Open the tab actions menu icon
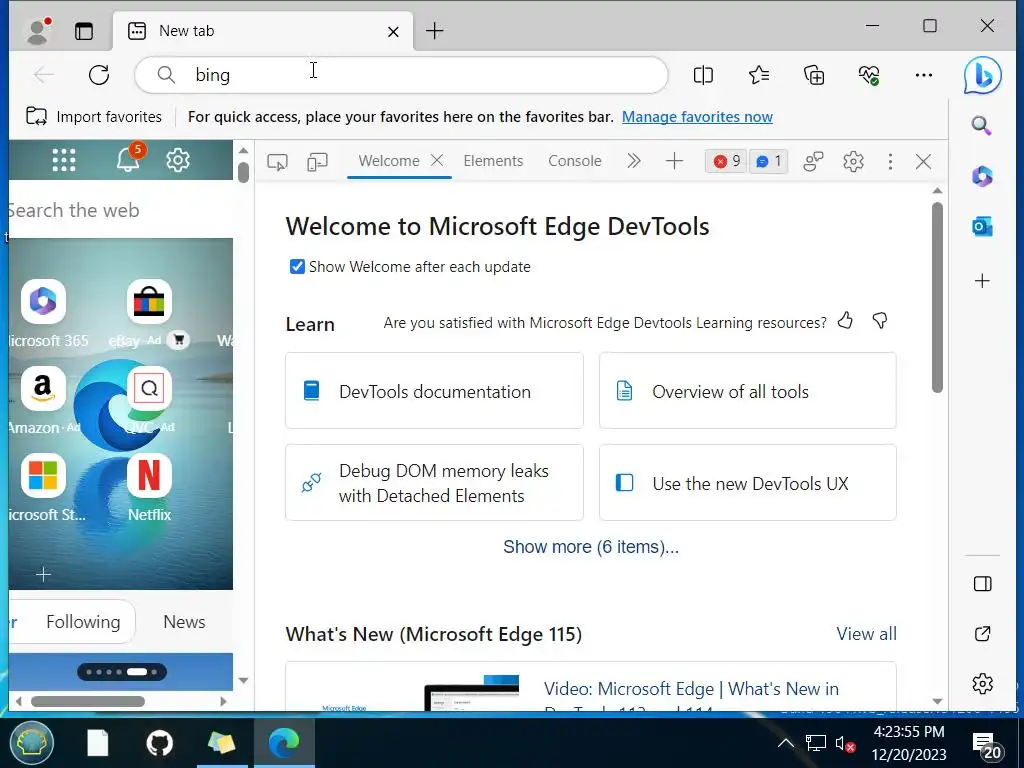Viewport: 1024px width, 768px height. tap(84, 31)
